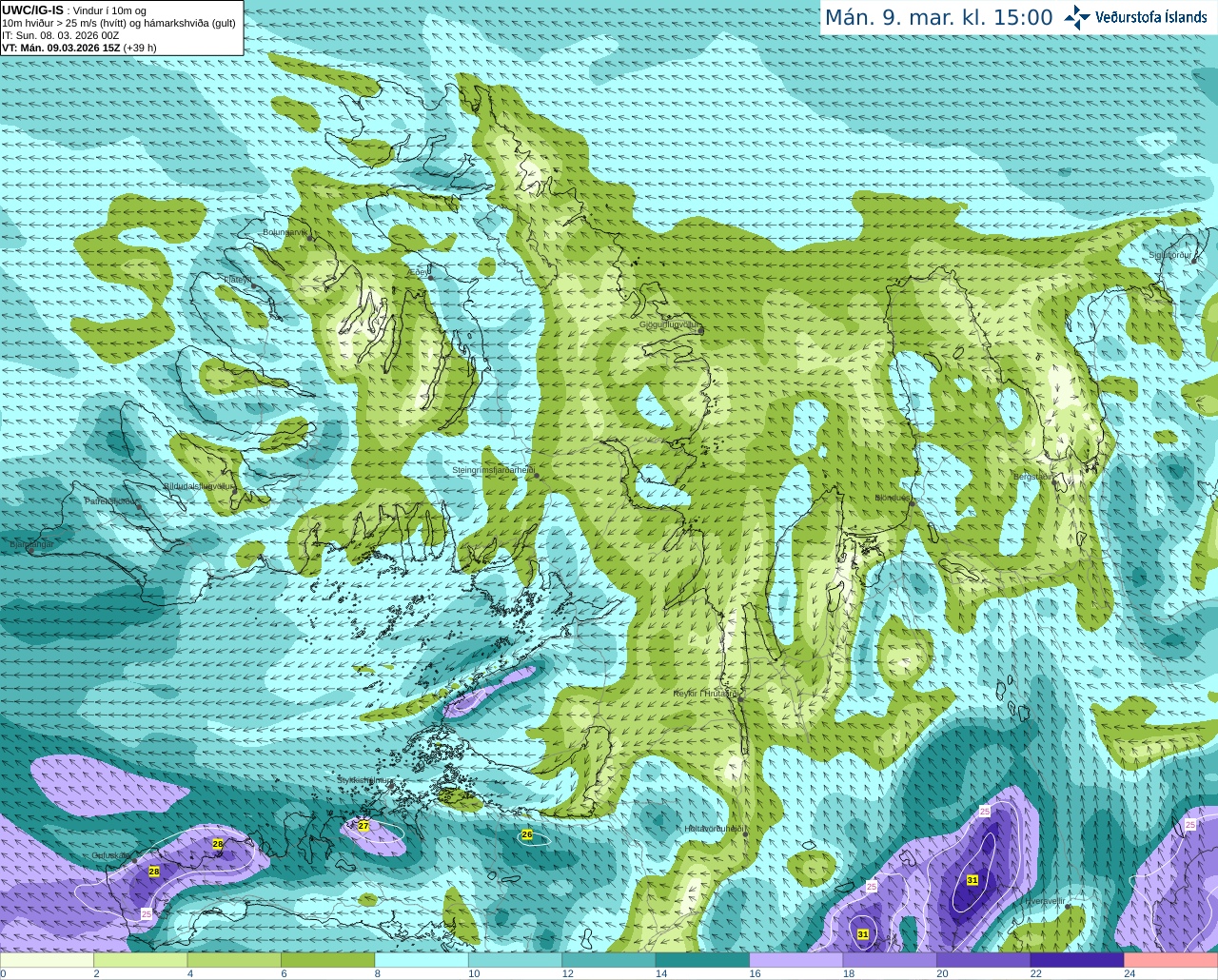Click the Bjargtangar station label
The image size is (1218, 980).
click(31, 544)
